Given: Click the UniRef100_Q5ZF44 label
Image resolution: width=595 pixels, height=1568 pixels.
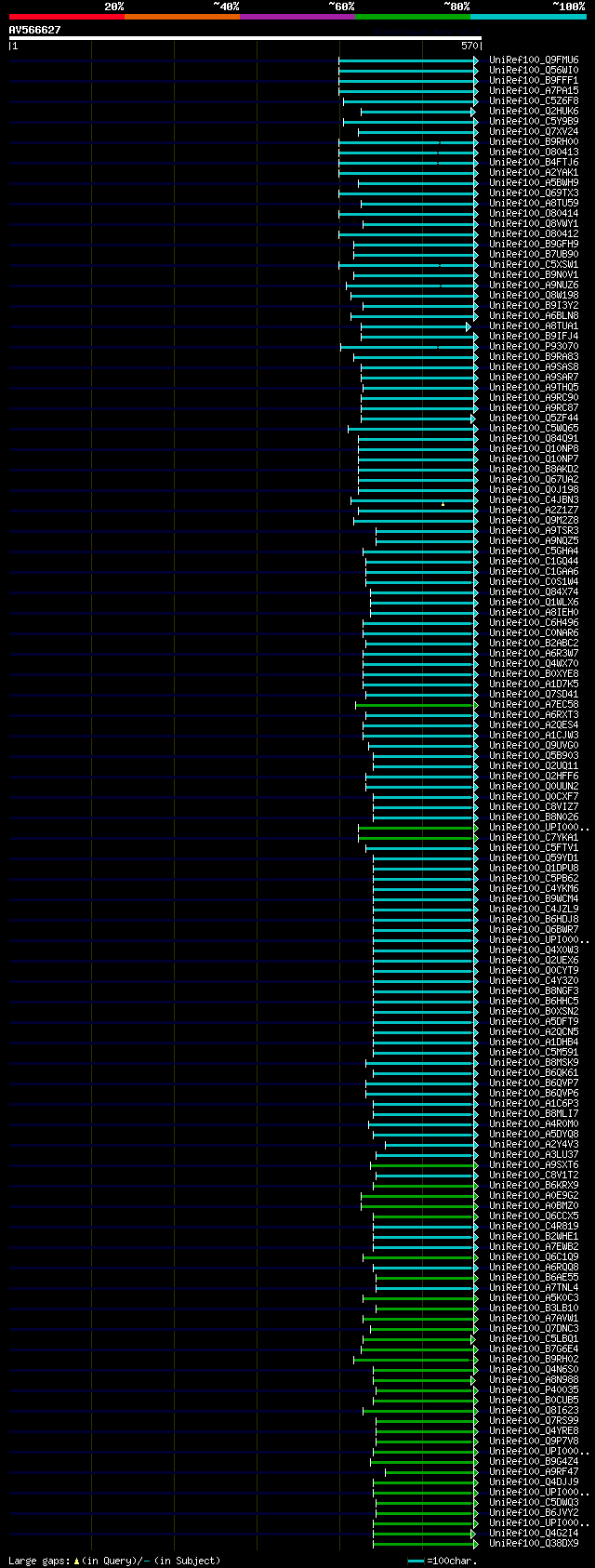Looking at the screenshot, I should tap(534, 418).
